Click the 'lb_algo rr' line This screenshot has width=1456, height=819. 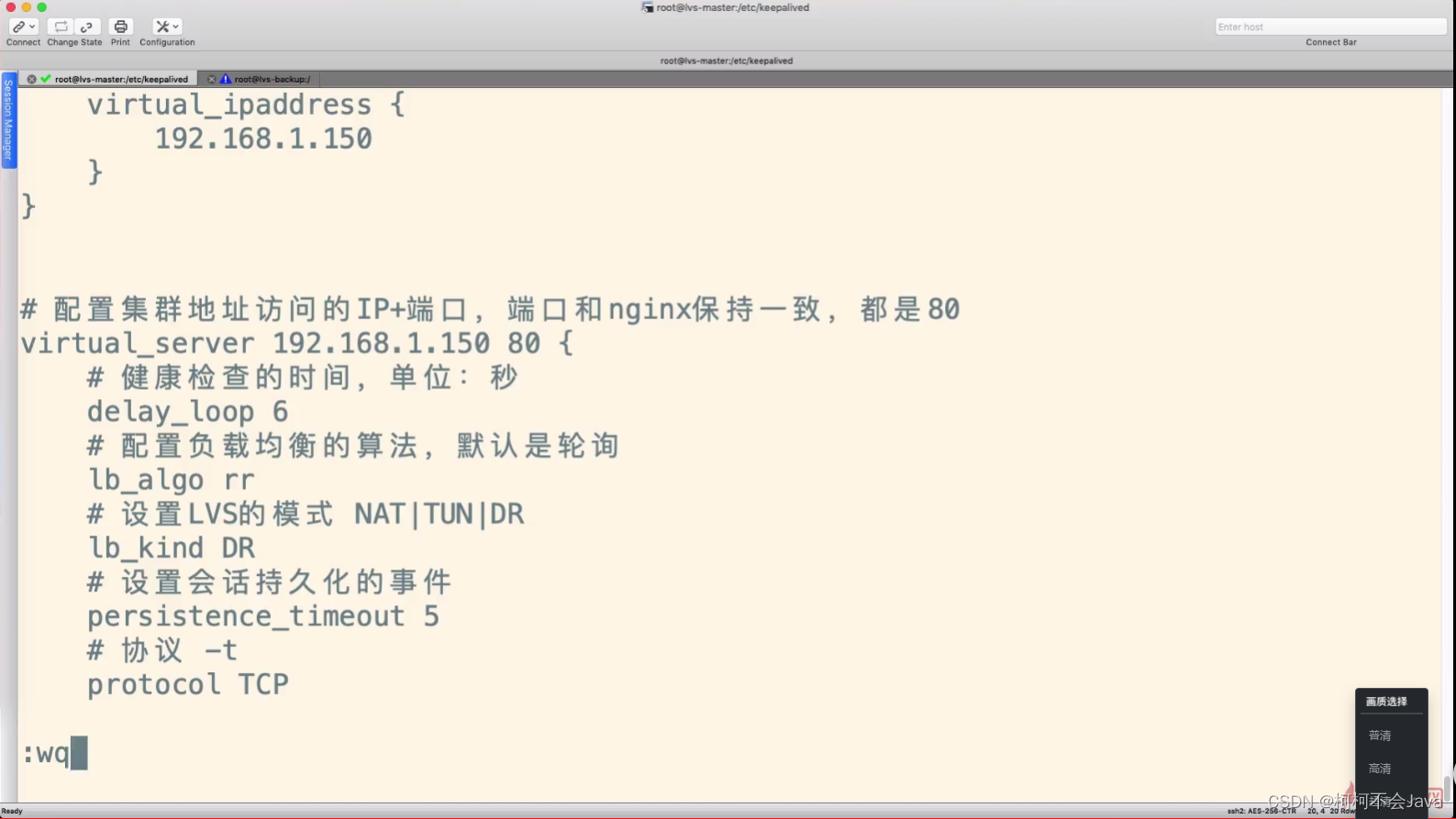(171, 480)
